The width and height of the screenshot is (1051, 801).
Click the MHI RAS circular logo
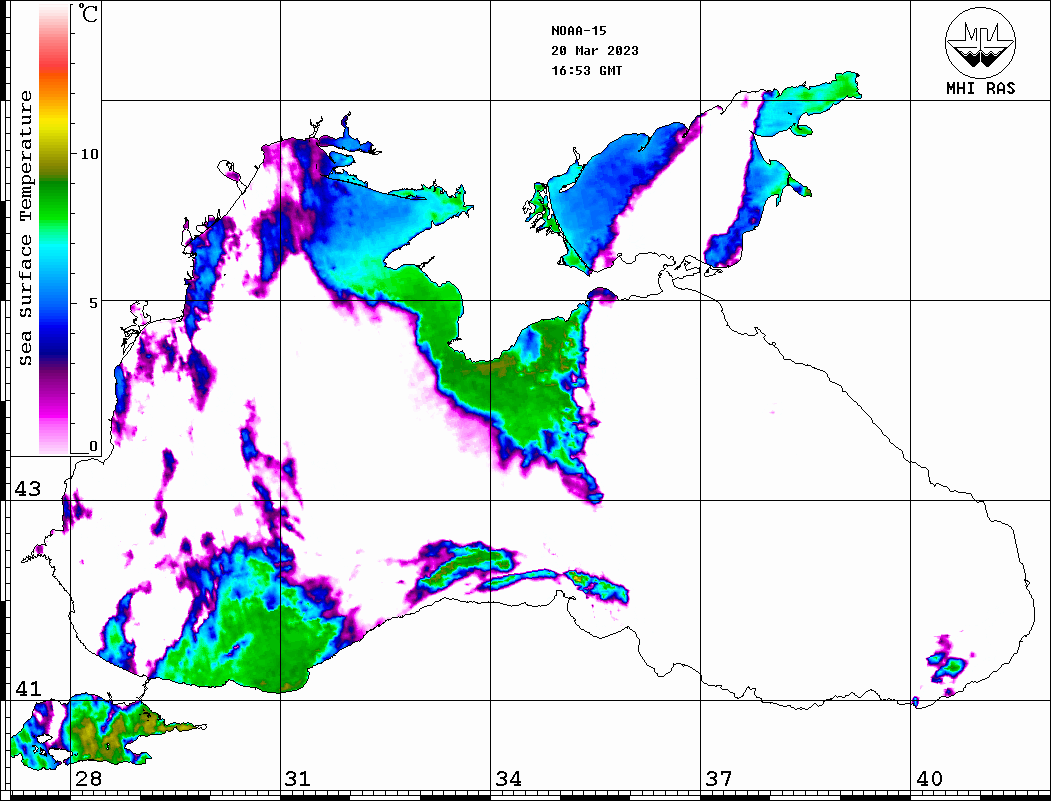[x=981, y=42]
